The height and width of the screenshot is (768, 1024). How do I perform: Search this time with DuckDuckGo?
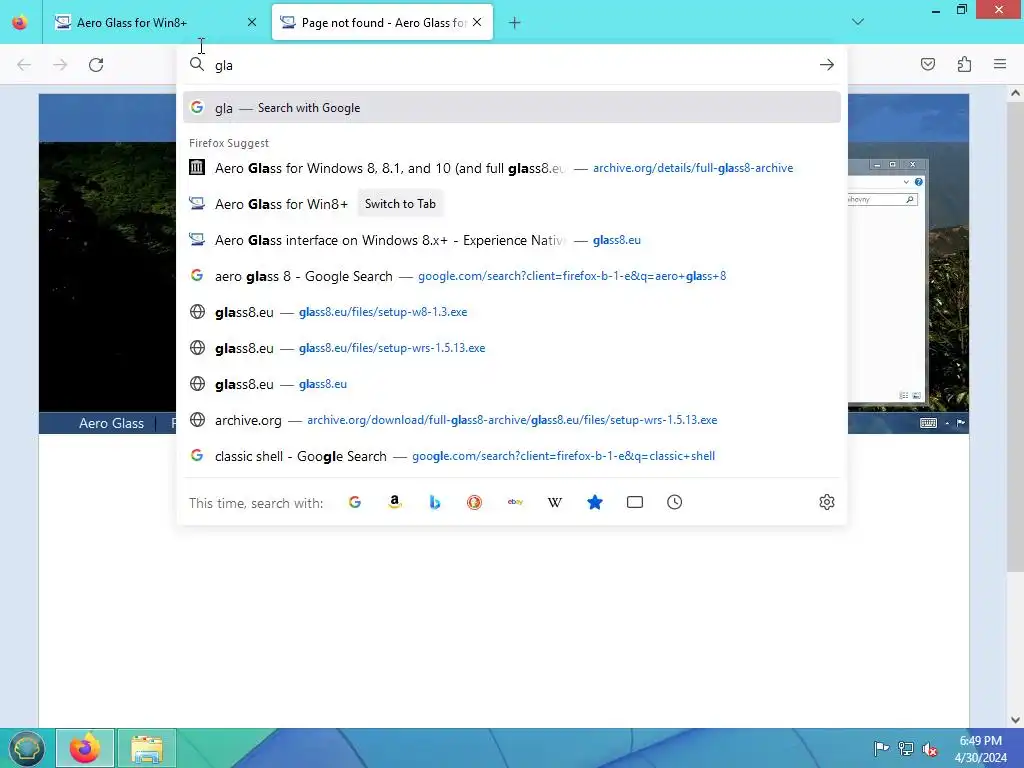pyautogui.click(x=475, y=502)
